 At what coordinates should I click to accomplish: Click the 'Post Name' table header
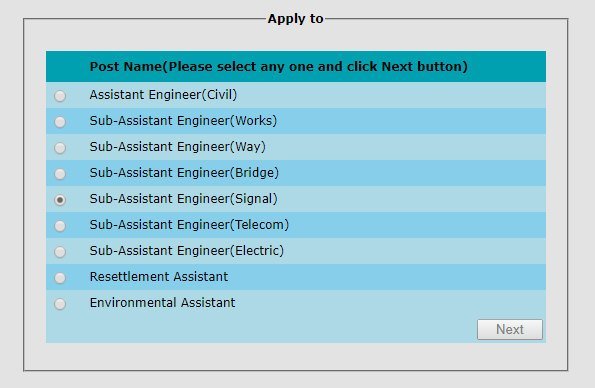[279, 67]
